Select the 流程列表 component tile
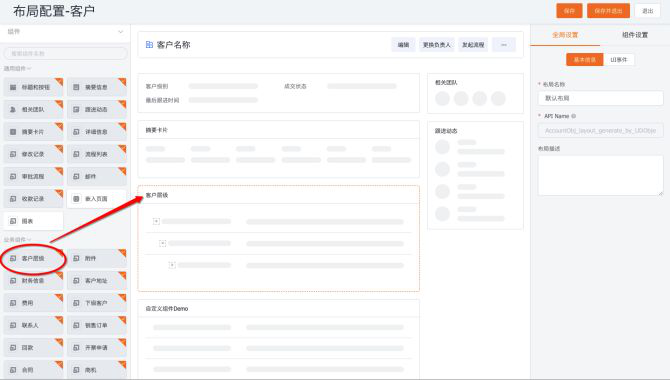This screenshot has width=670, height=380. [97, 154]
